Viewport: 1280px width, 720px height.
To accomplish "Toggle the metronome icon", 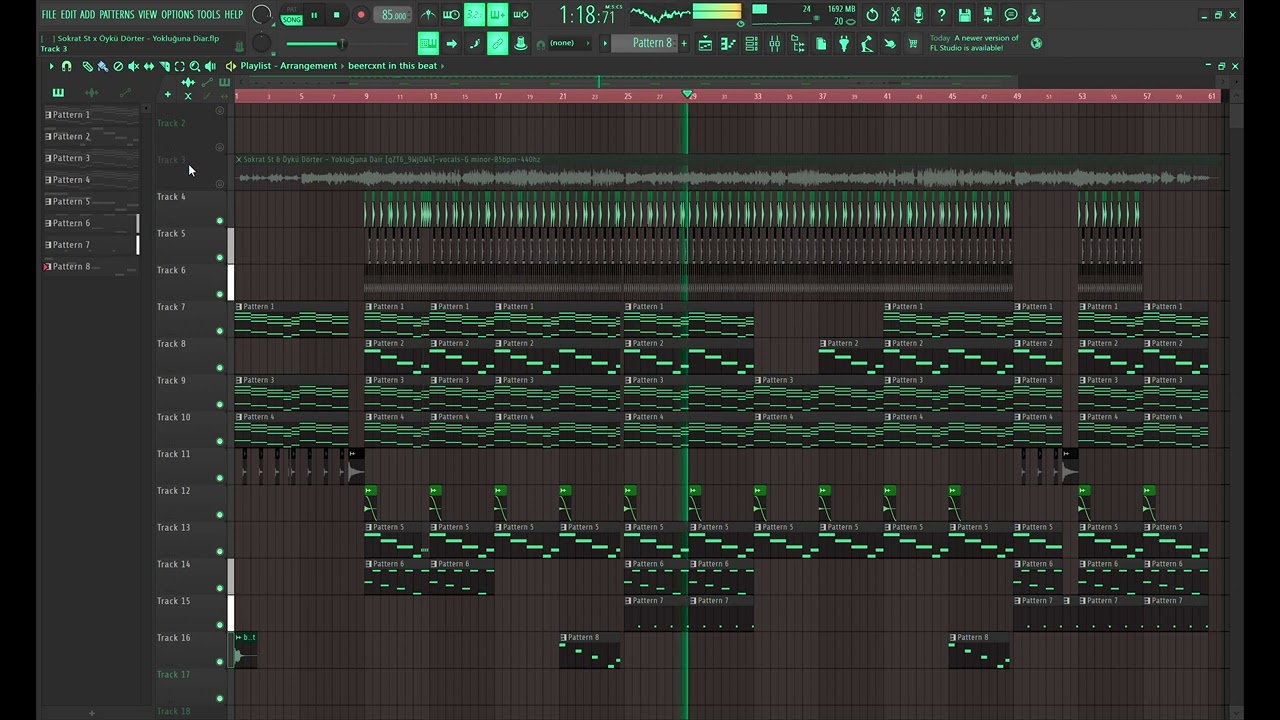I will pos(428,15).
